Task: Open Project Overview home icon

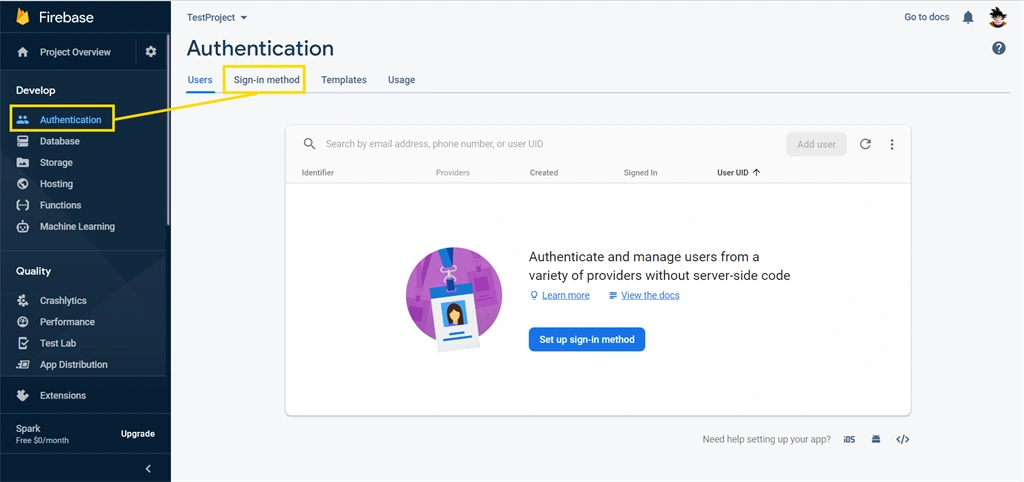Action: coord(23,52)
